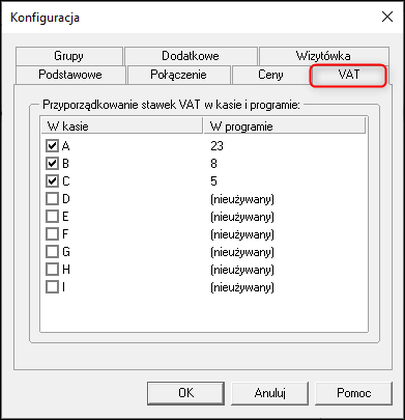Click '(nieużywany)' in row E
The height and width of the screenshot is (420, 405).
click(x=242, y=217)
